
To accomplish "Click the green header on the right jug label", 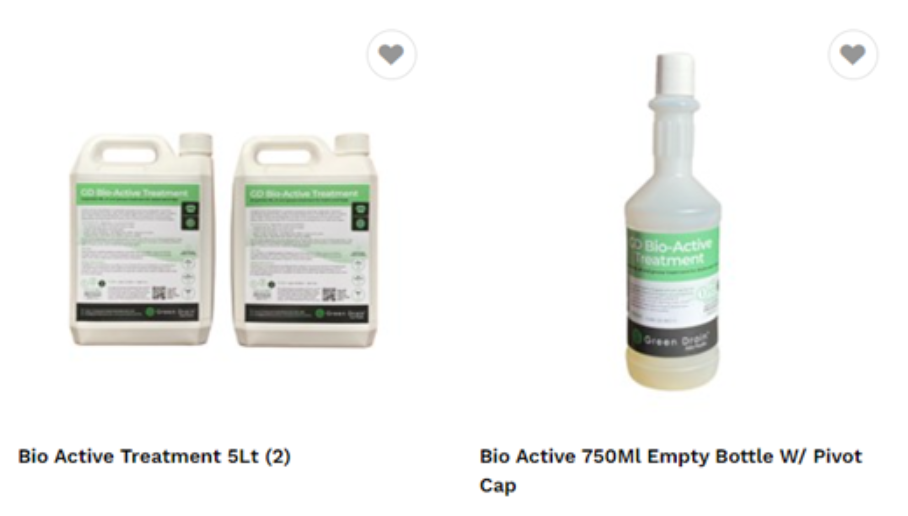I will point(307,195).
